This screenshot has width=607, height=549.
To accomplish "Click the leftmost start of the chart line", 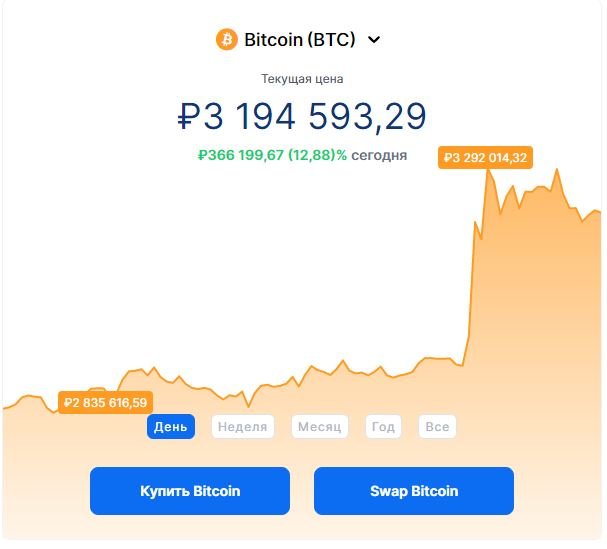I will tap(5, 408).
